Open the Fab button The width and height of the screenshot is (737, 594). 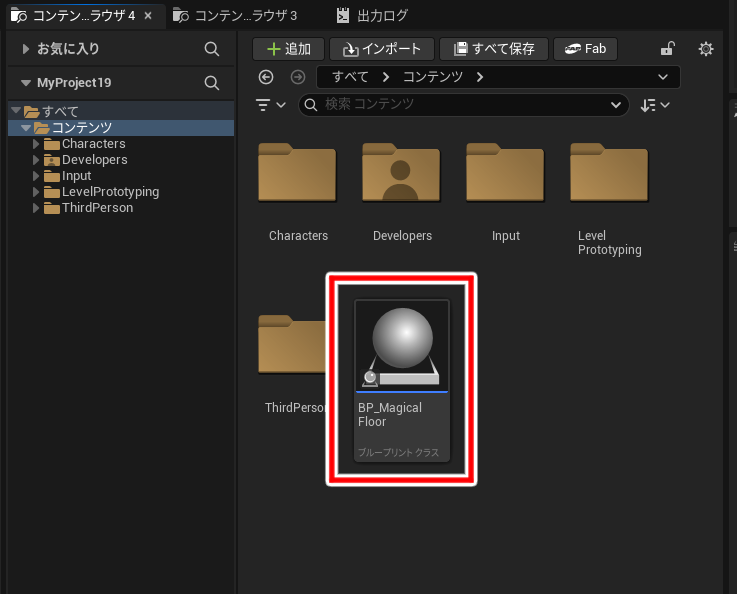[586, 49]
